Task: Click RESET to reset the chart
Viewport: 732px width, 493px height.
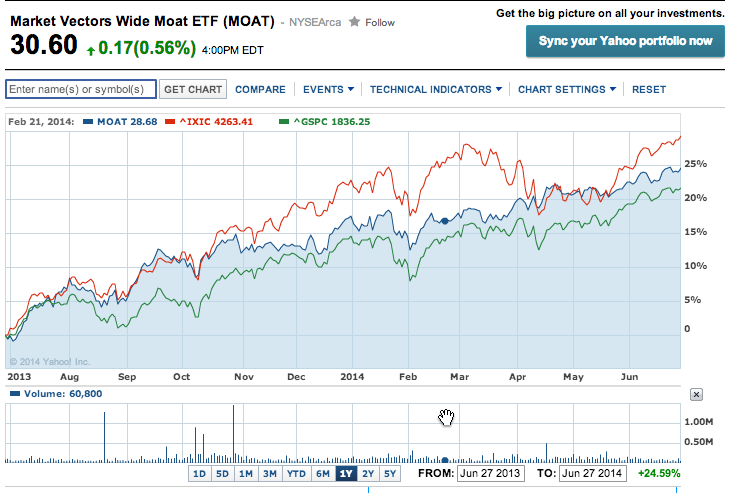Action: [x=649, y=89]
